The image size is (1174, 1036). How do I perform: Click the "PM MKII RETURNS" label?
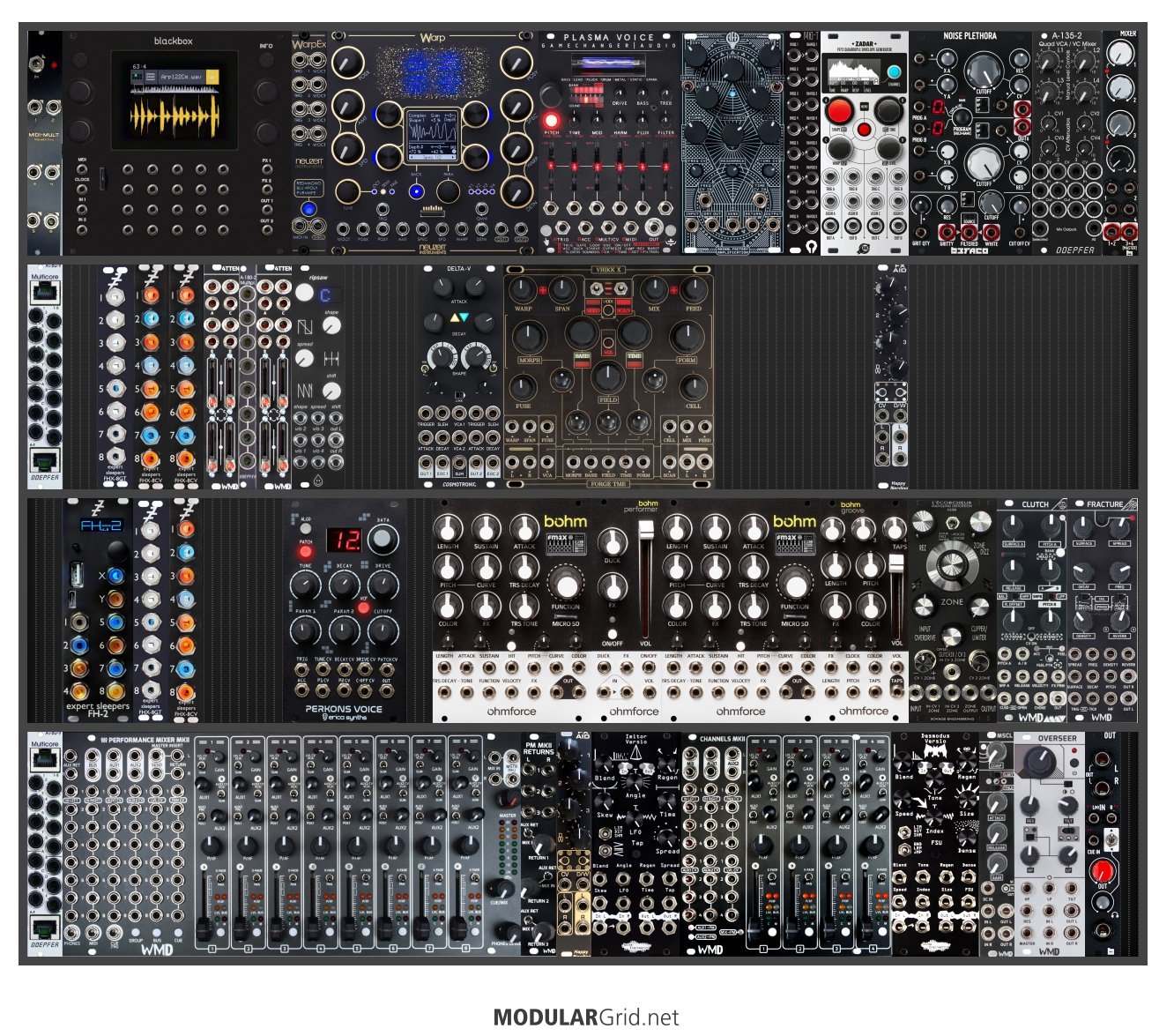(x=539, y=749)
